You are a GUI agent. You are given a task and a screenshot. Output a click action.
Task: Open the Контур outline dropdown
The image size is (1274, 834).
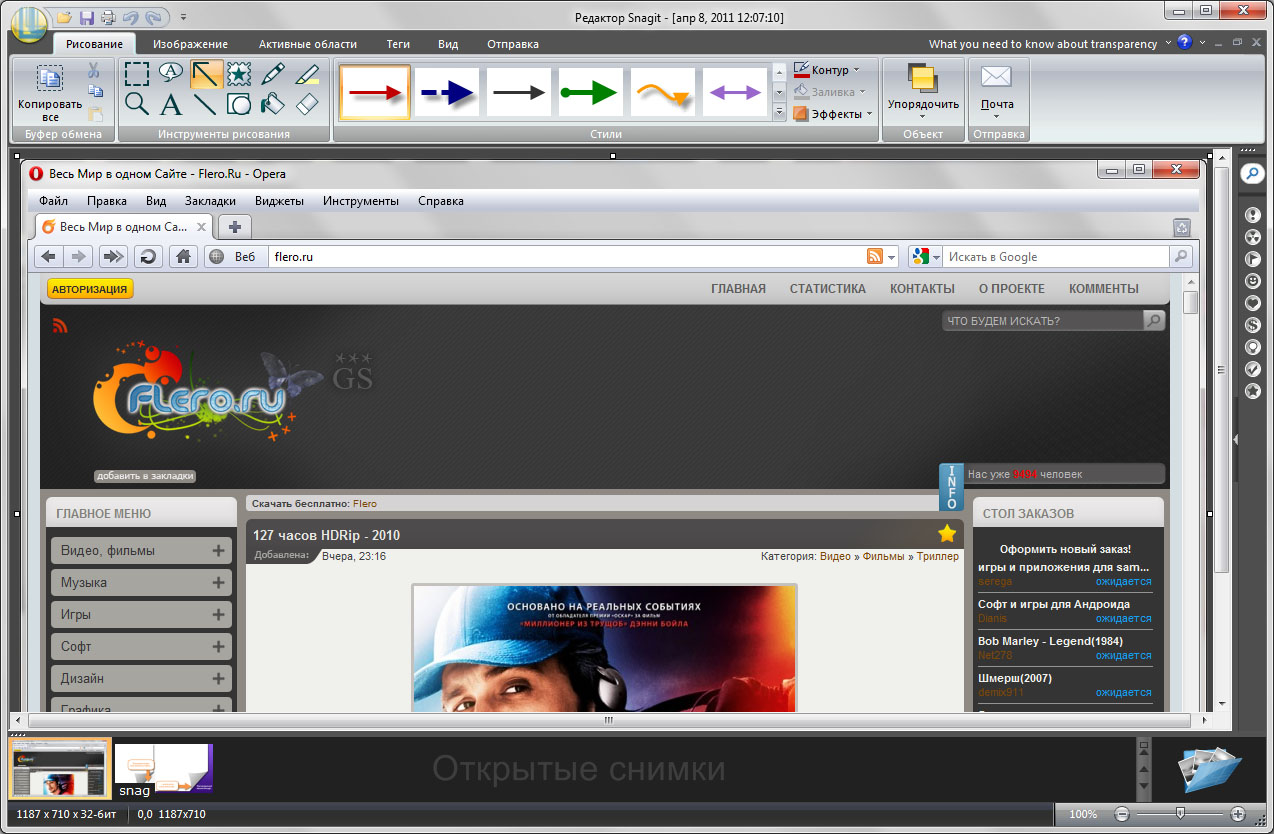pos(828,70)
